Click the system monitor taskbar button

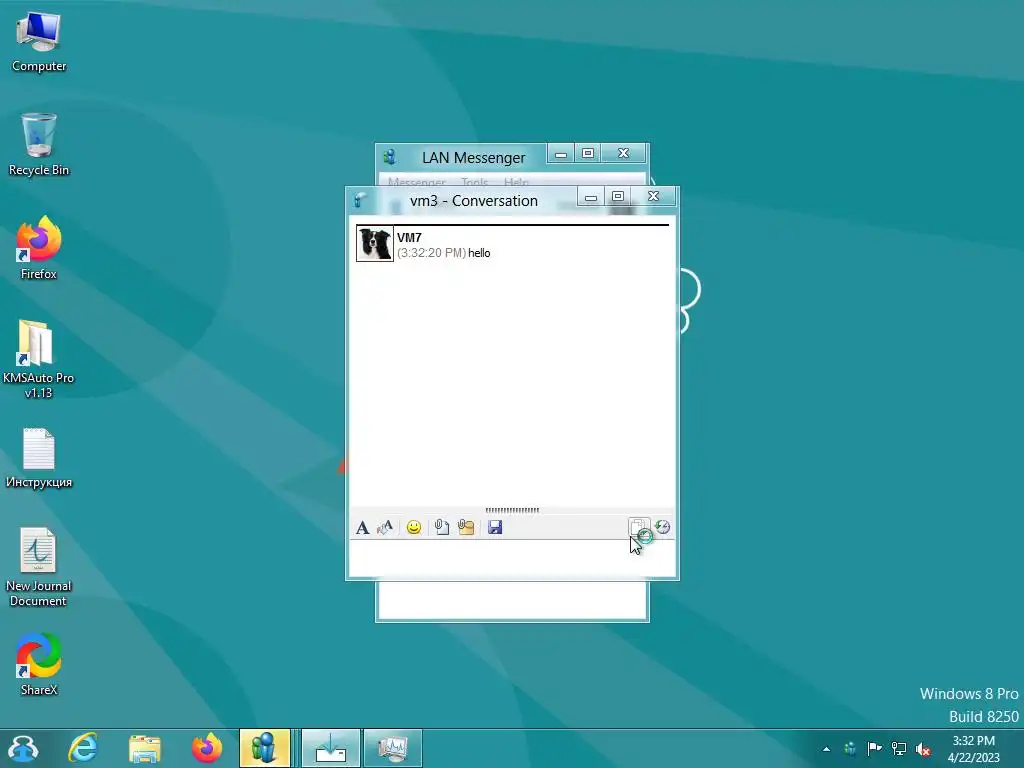pyautogui.click(x=392, y=748)
